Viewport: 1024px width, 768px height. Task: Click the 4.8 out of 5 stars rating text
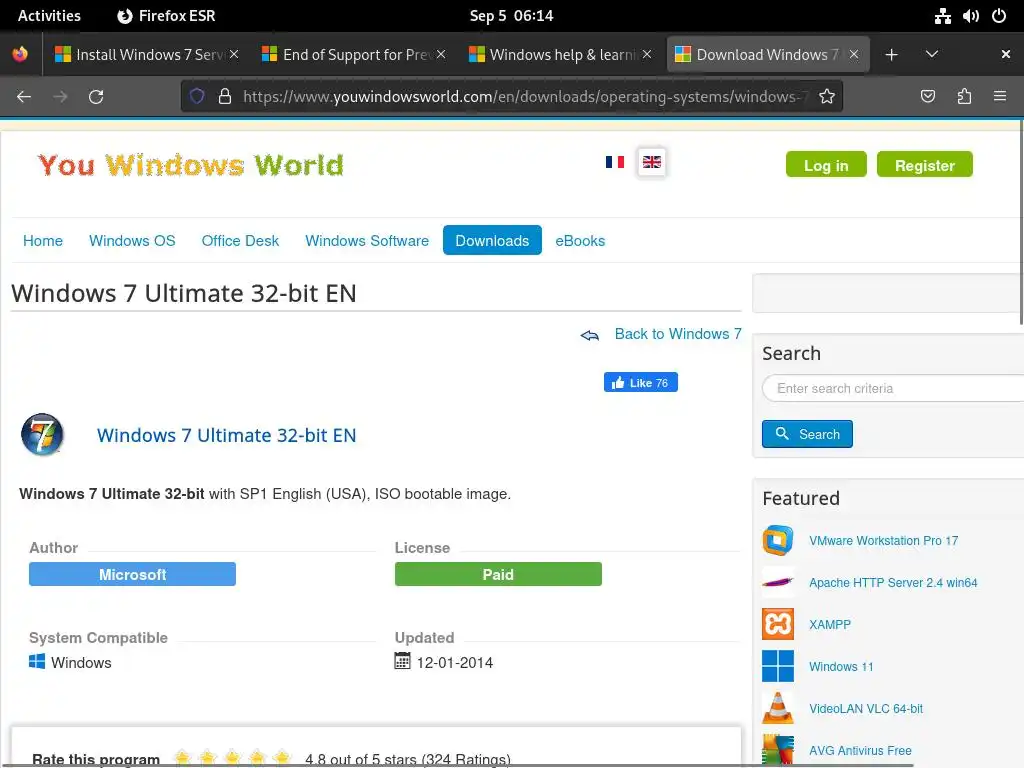pyautogui.click(x=408, y=759)
